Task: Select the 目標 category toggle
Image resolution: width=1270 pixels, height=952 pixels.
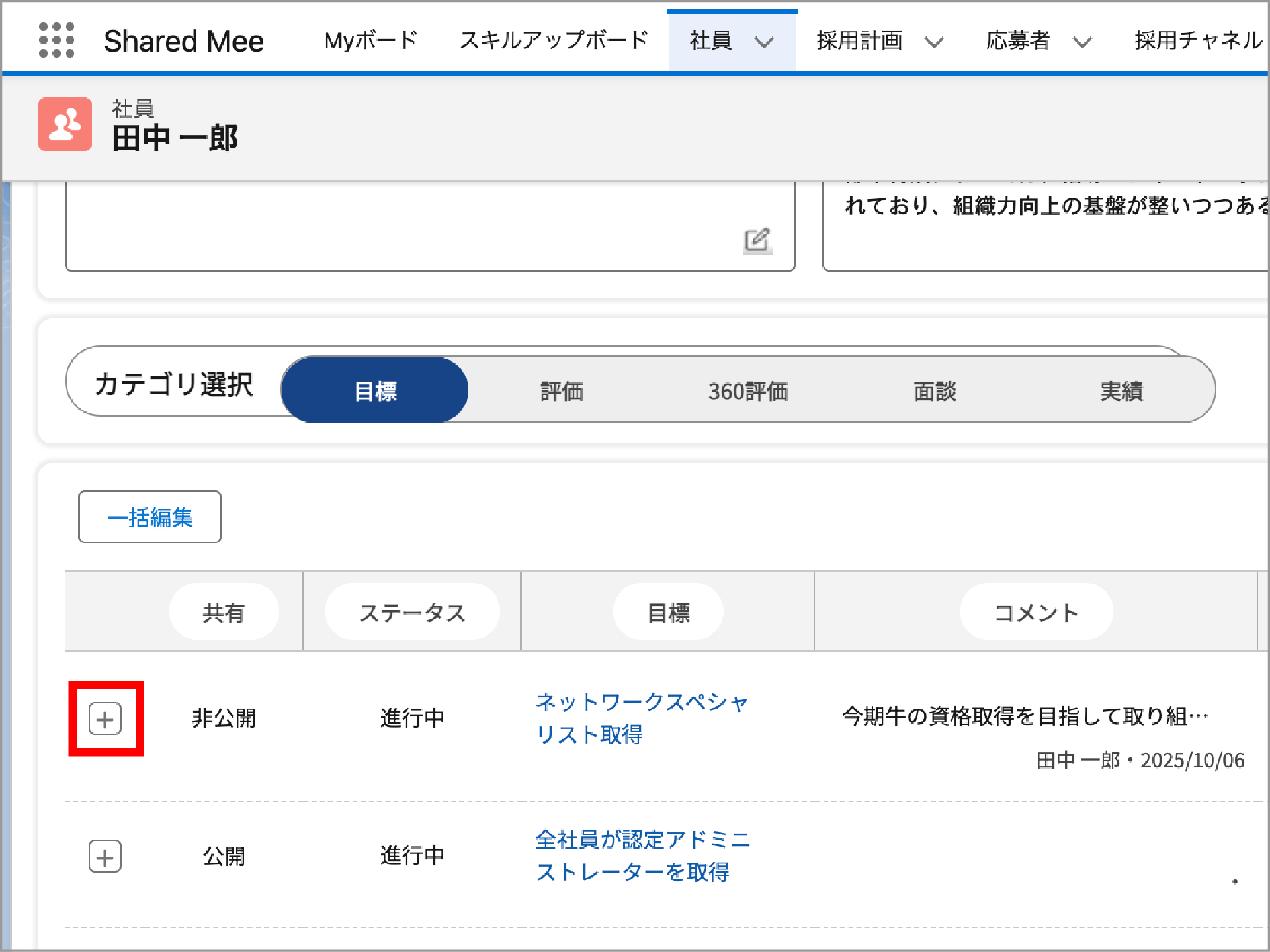Action: [x=375, y=391]
